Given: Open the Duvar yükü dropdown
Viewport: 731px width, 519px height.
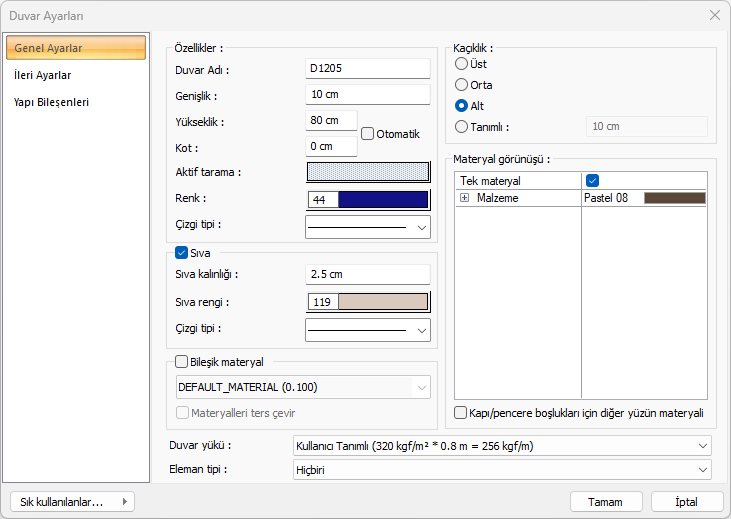Looking at the screenshot, I should 501,445.
